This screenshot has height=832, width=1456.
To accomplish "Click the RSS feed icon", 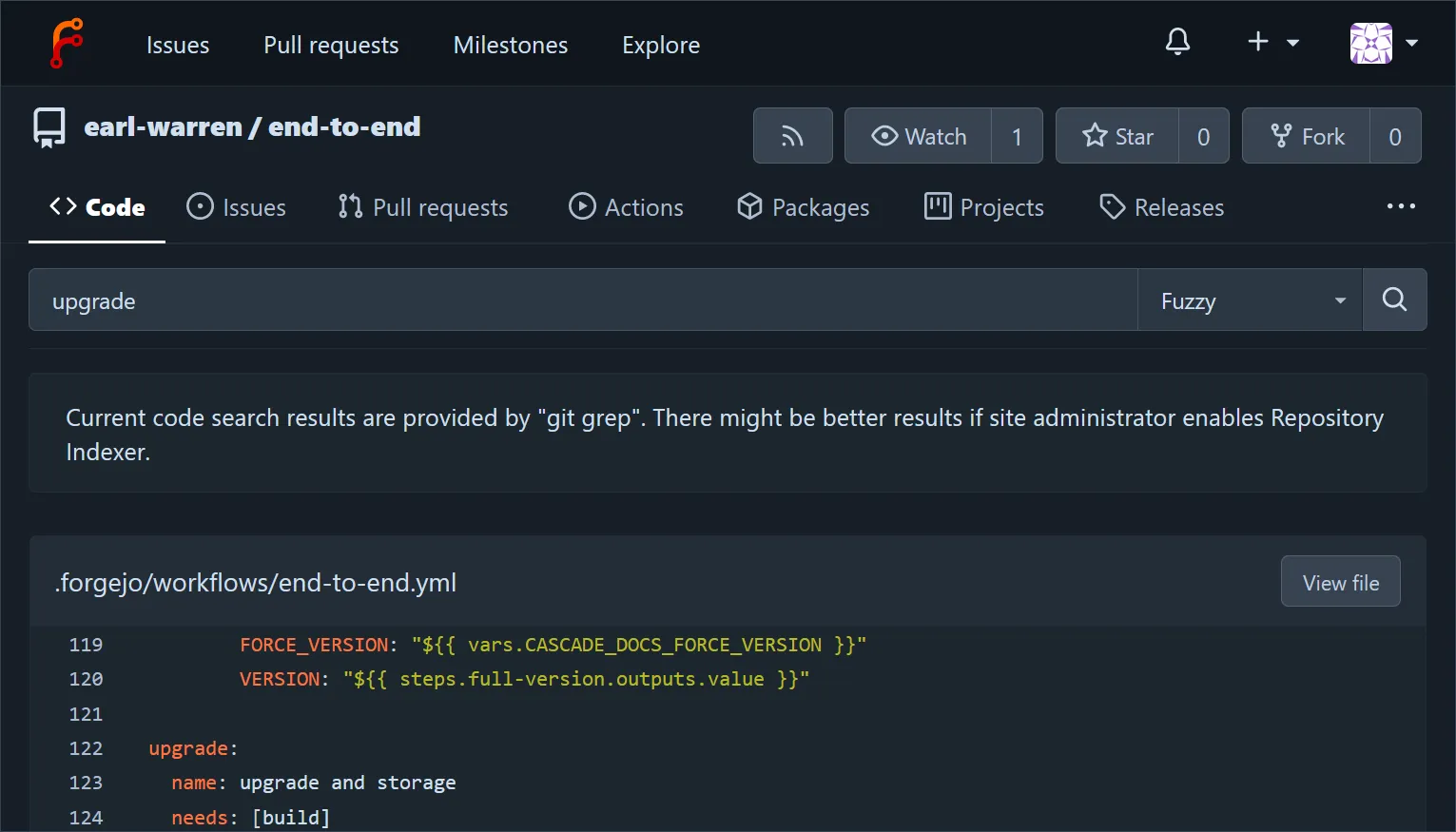I will click(792, 135).
